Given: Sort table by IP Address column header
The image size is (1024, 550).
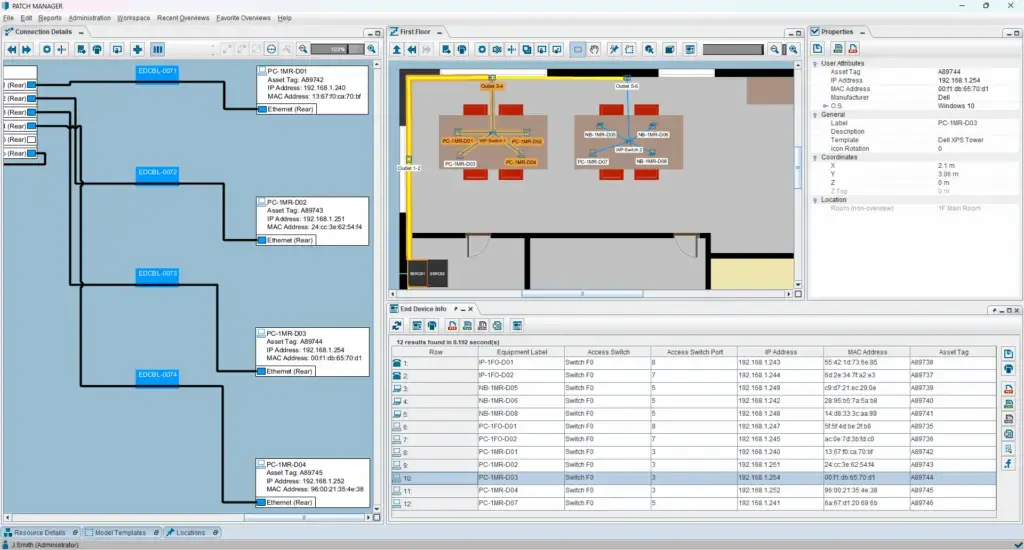Looking at the screenshot, I should click(x=781, y=352).
